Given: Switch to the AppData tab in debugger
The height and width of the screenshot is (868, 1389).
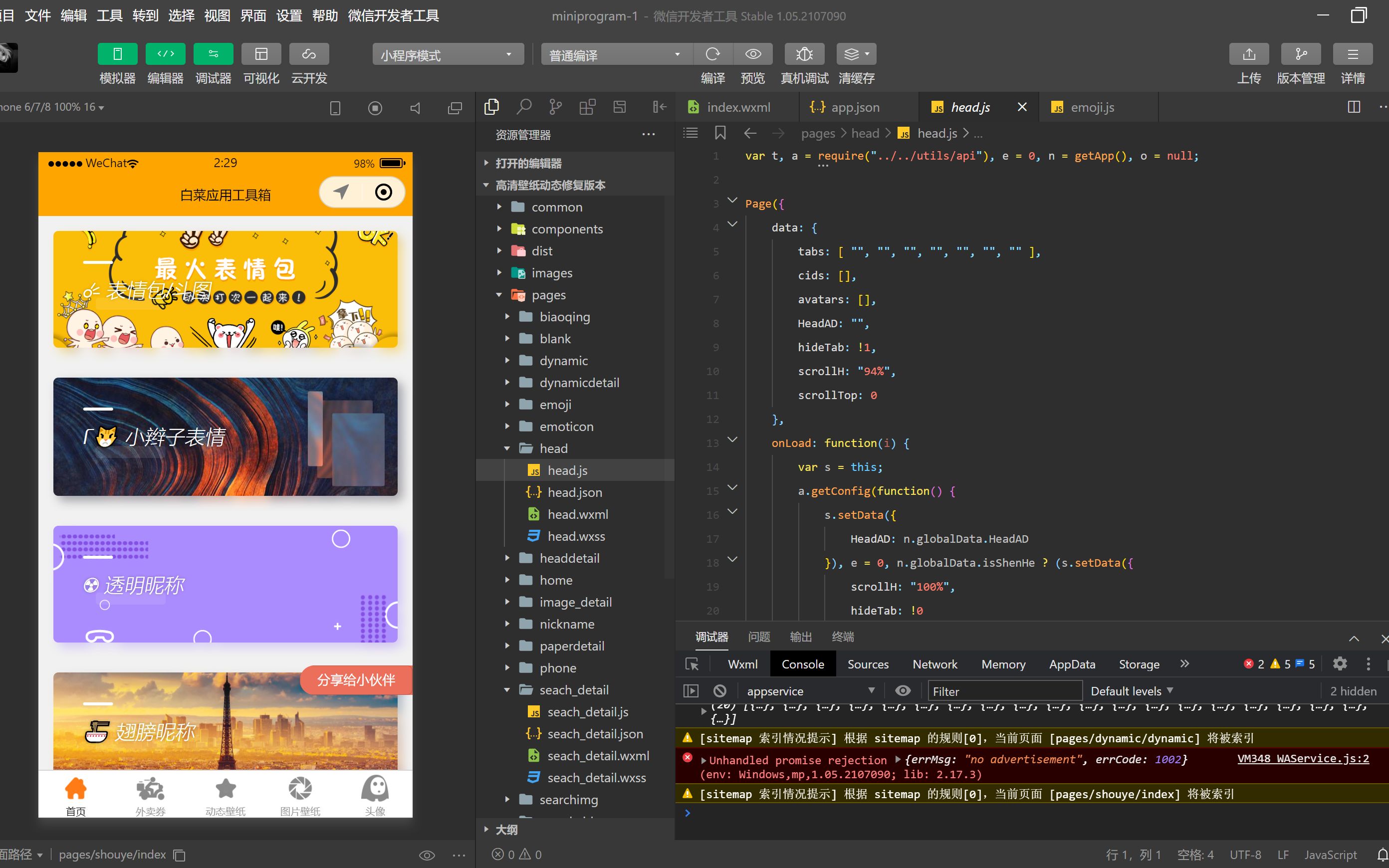Looking at the screenshot, I should coord(1070,664).
